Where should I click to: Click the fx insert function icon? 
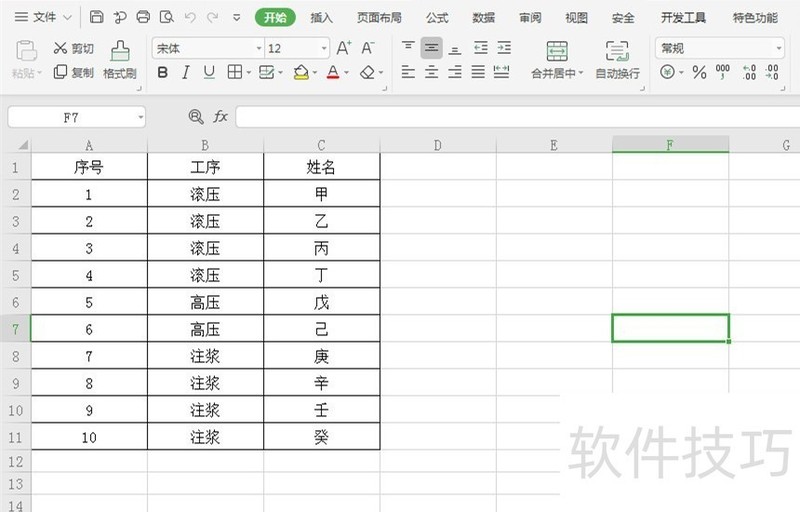click(x=220, y=117)
